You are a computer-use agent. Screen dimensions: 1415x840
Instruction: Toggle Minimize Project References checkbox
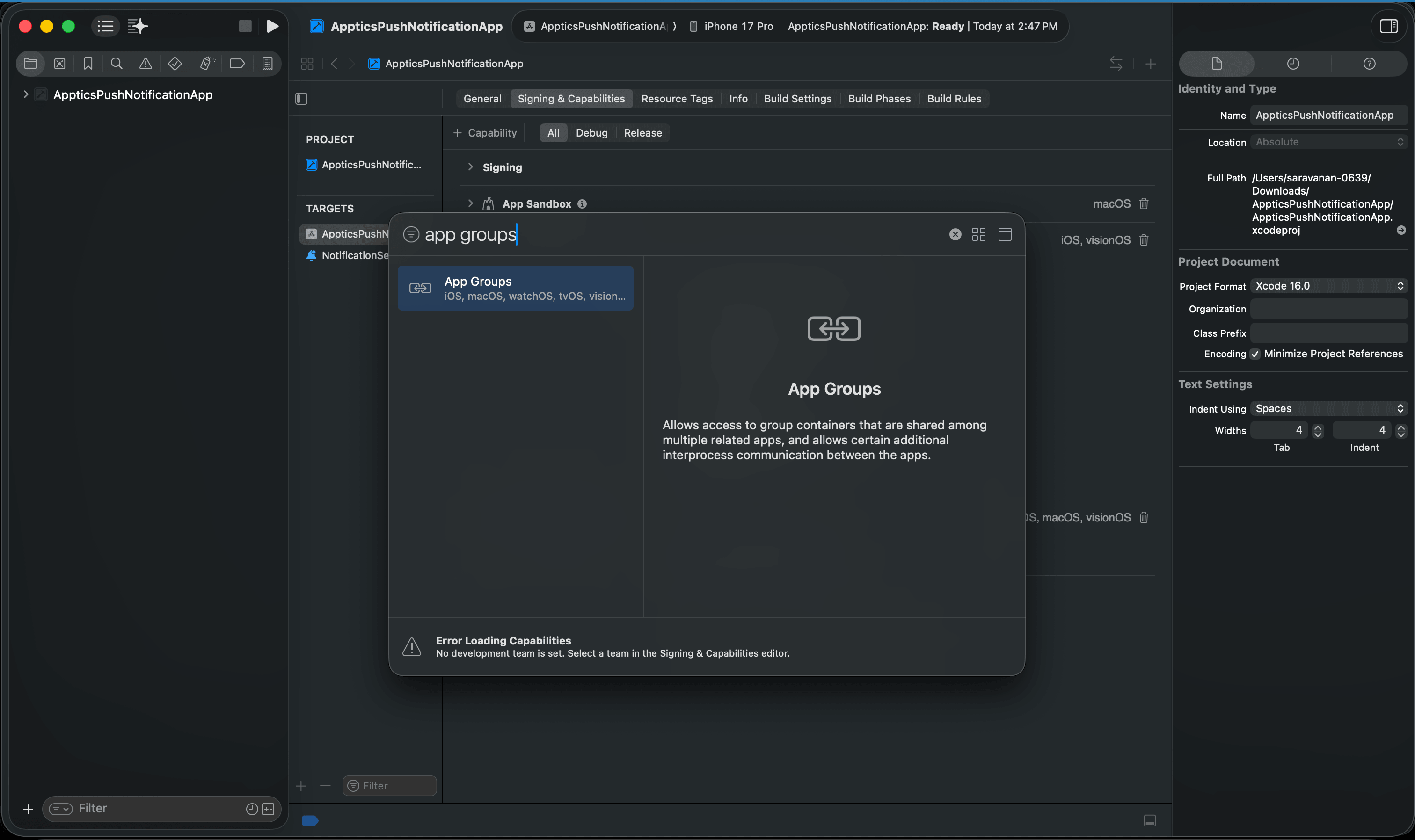[1255, 355]
